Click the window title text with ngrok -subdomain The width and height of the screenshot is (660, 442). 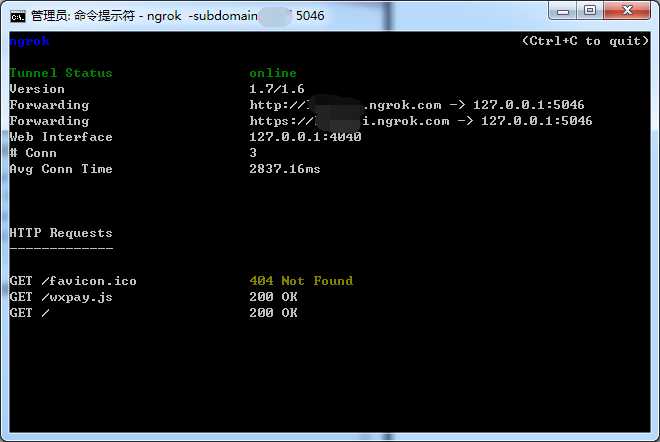(177, 16)
